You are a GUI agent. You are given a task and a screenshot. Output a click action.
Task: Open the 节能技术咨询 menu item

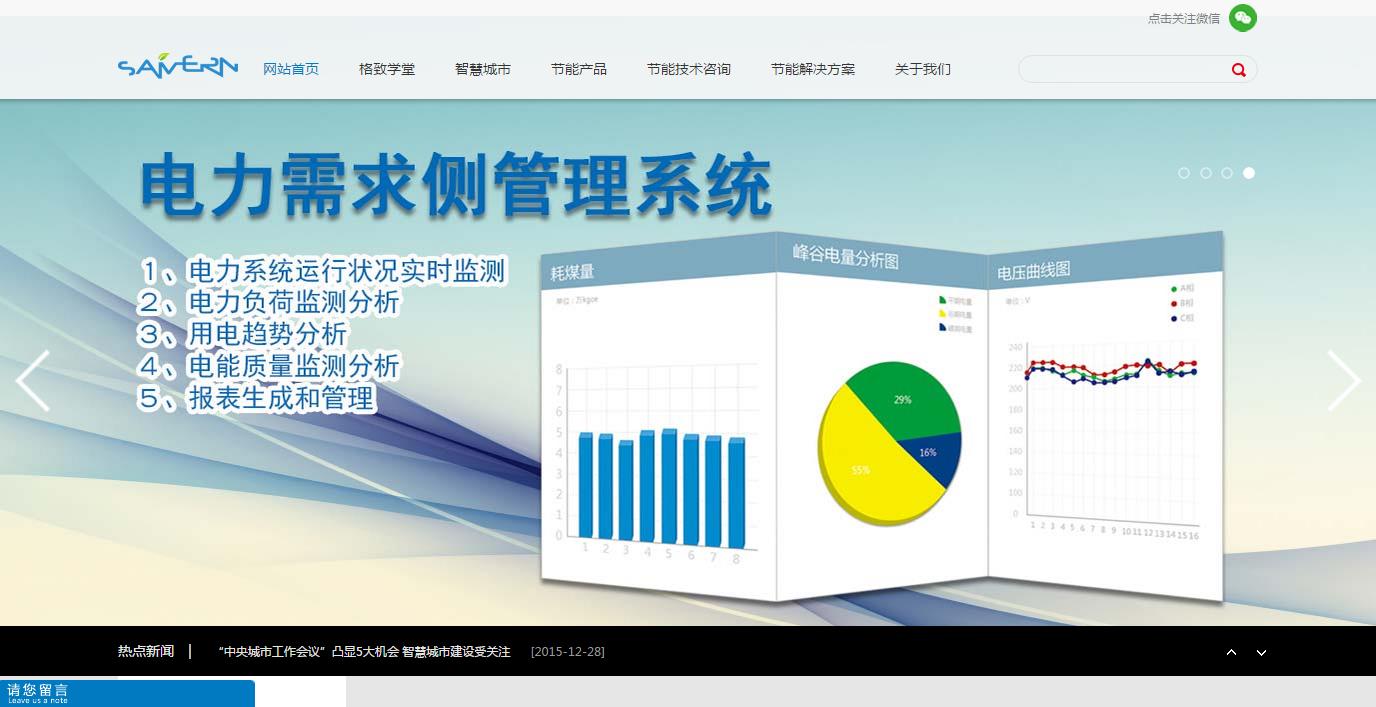689,69
